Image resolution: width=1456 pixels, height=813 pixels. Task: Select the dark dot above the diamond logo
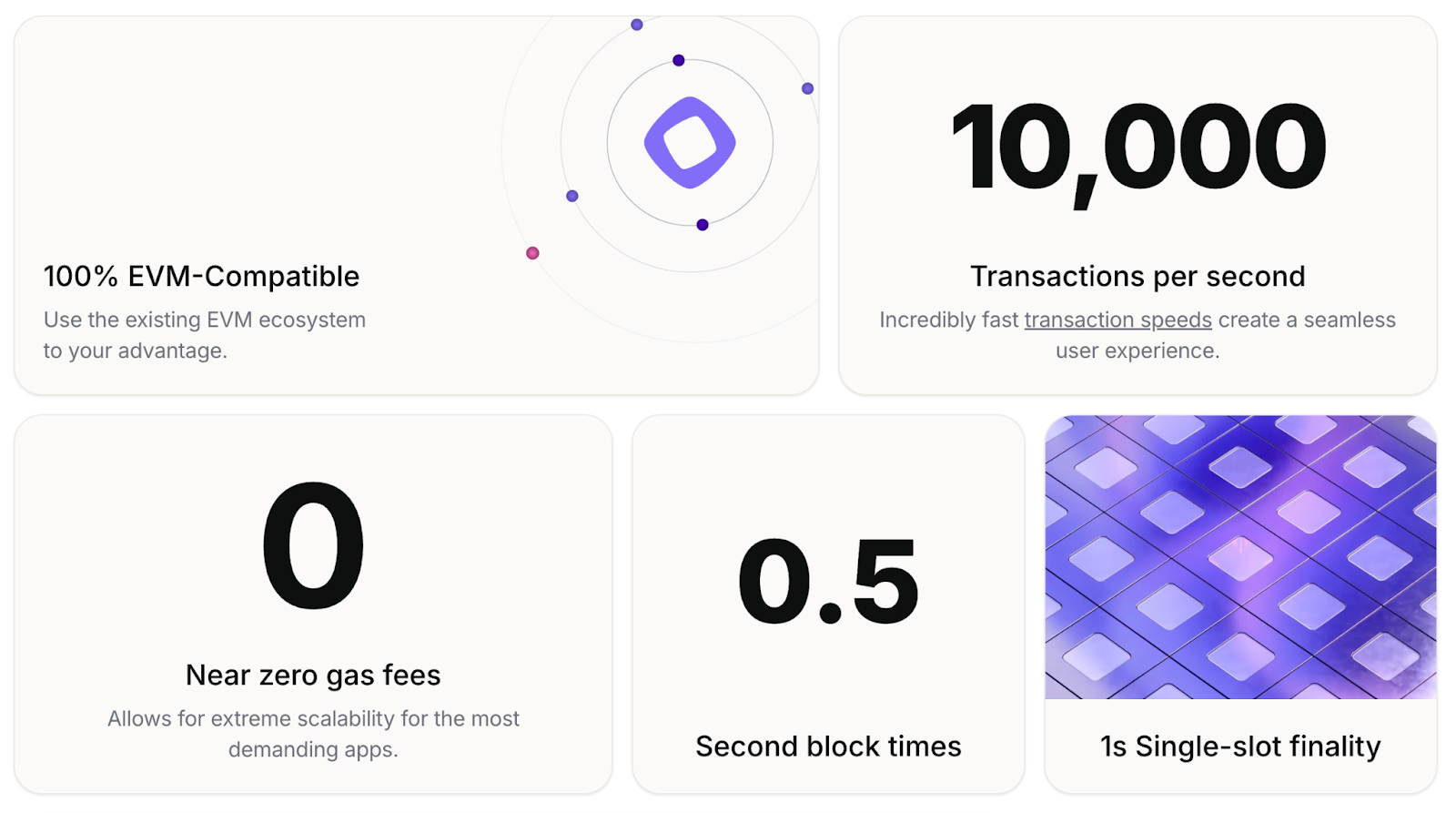[678, 60]
